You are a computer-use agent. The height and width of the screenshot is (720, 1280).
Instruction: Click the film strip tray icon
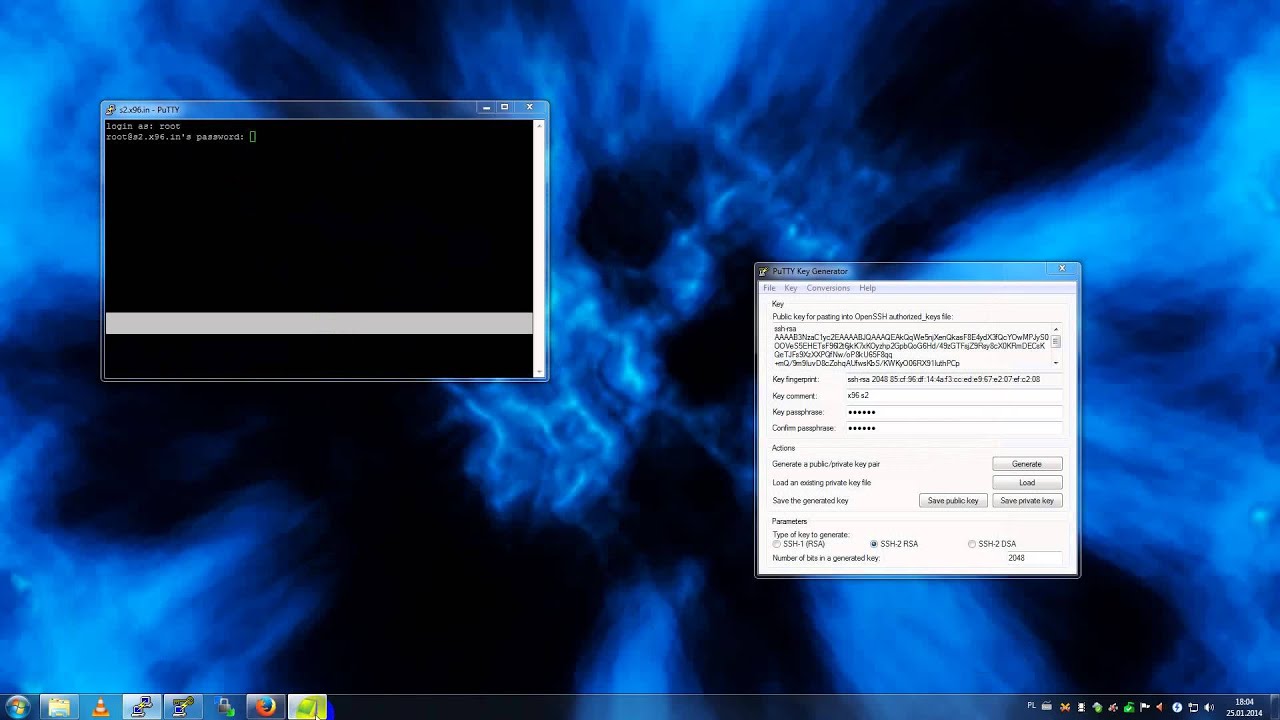pos(1081,707)
